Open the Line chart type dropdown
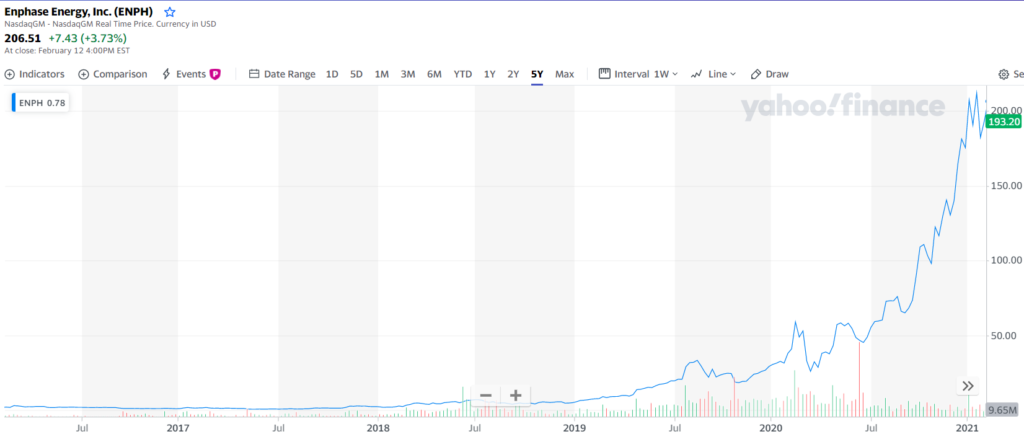The image size is (1024, 447). (x=714, y=74)
